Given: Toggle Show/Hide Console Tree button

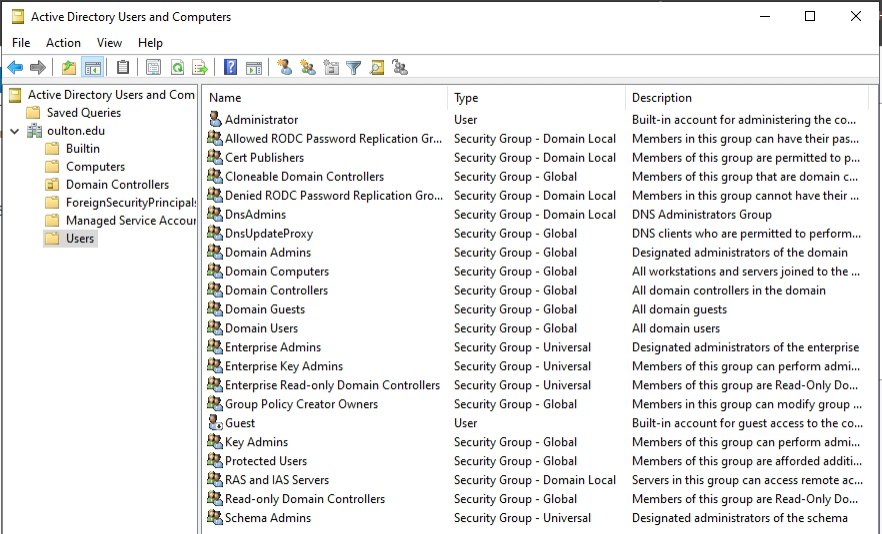Looking at the screenshot, I should tap(92, 68).
